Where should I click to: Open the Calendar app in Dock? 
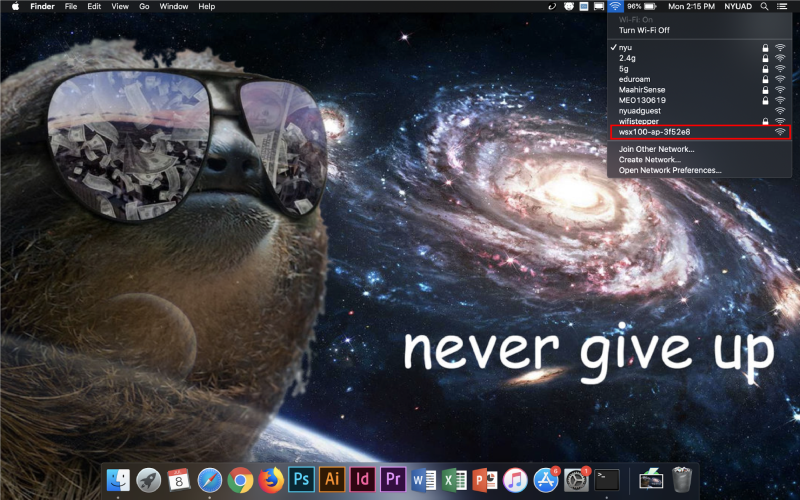[x=179, y=480]
